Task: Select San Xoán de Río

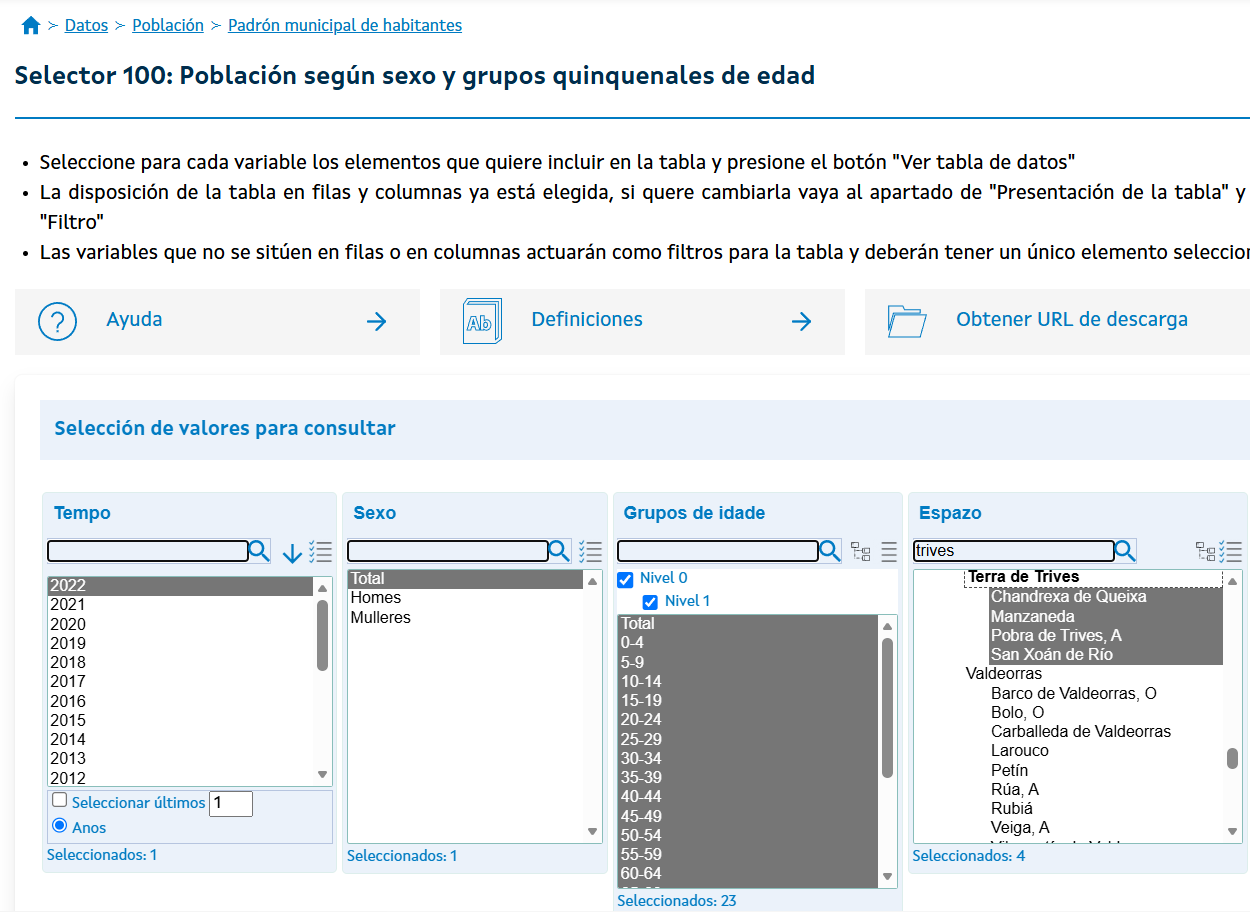Action: click(1106, 655)
